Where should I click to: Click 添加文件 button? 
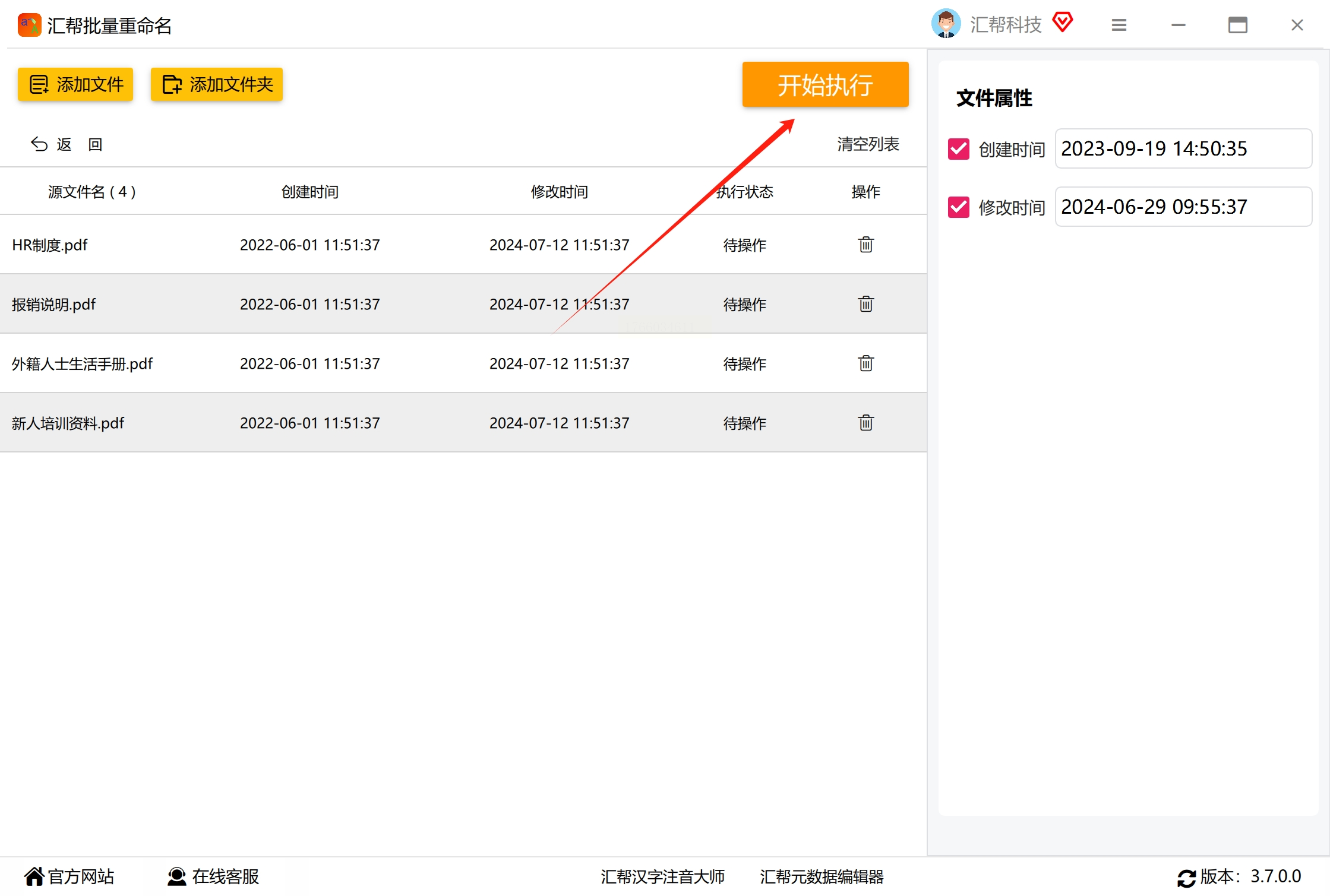(x=75, y=84)
